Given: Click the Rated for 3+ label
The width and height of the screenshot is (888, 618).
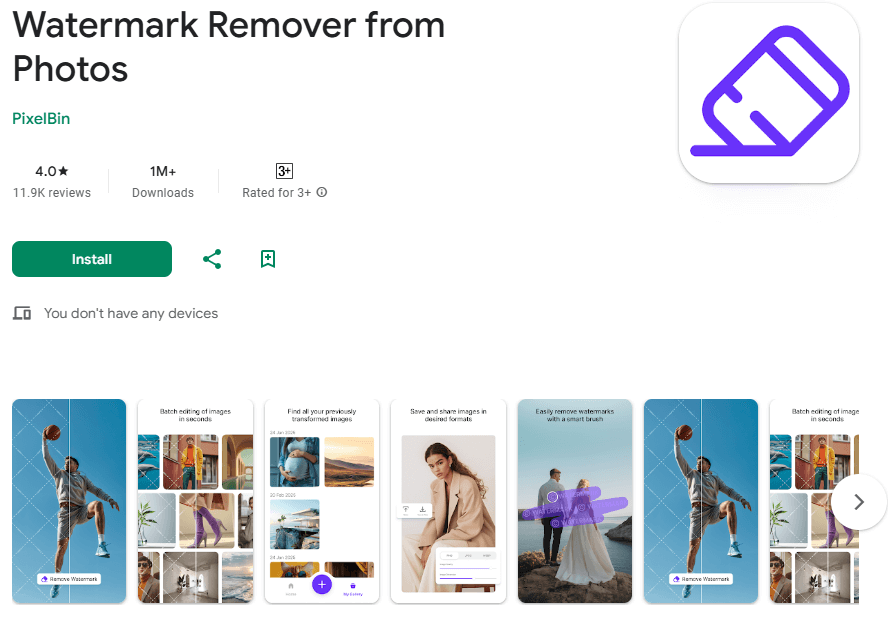Looking at the screenshot, I should pyautogui.click(x=276, y=193).
